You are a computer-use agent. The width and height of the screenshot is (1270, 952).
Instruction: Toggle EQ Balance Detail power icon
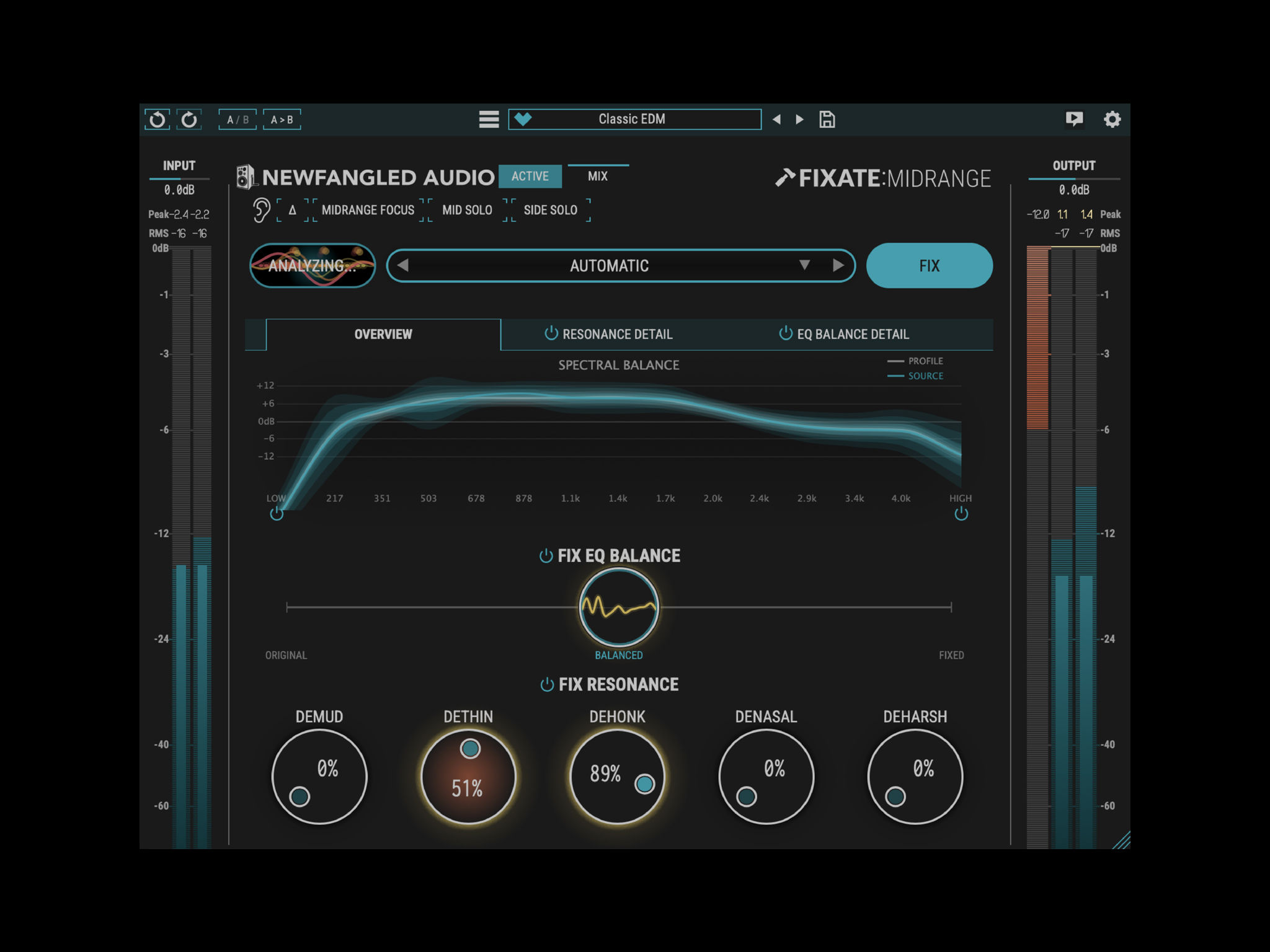[x=786, y=333]
